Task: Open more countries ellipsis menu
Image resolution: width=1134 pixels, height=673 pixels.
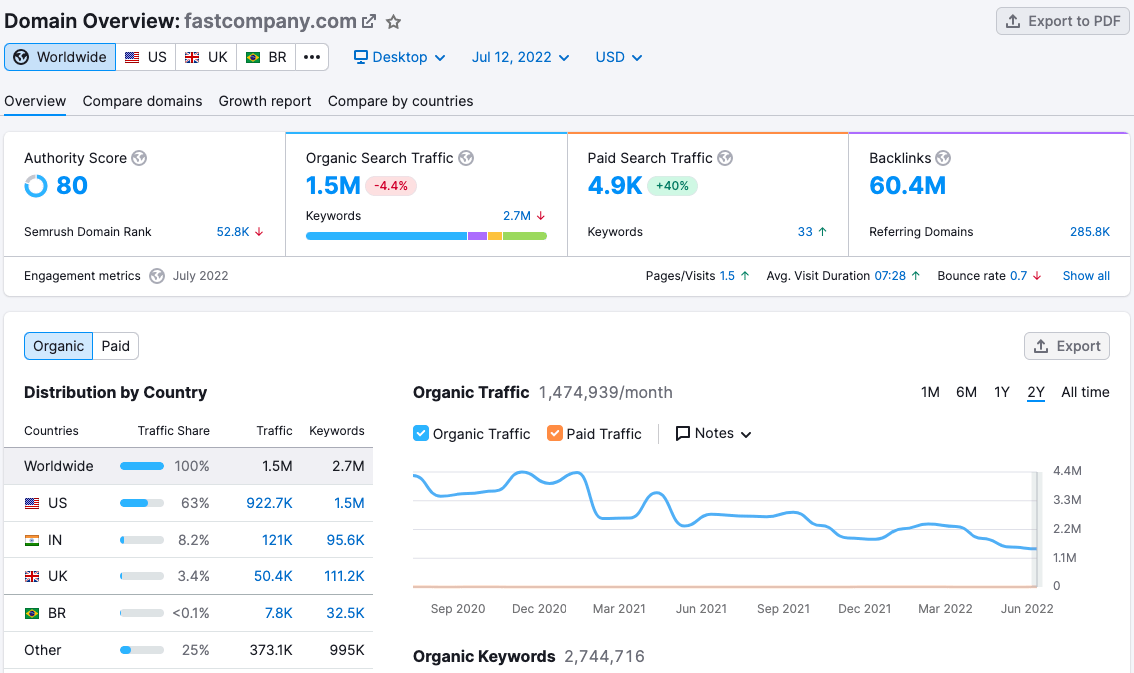Action: click(312, 57)
